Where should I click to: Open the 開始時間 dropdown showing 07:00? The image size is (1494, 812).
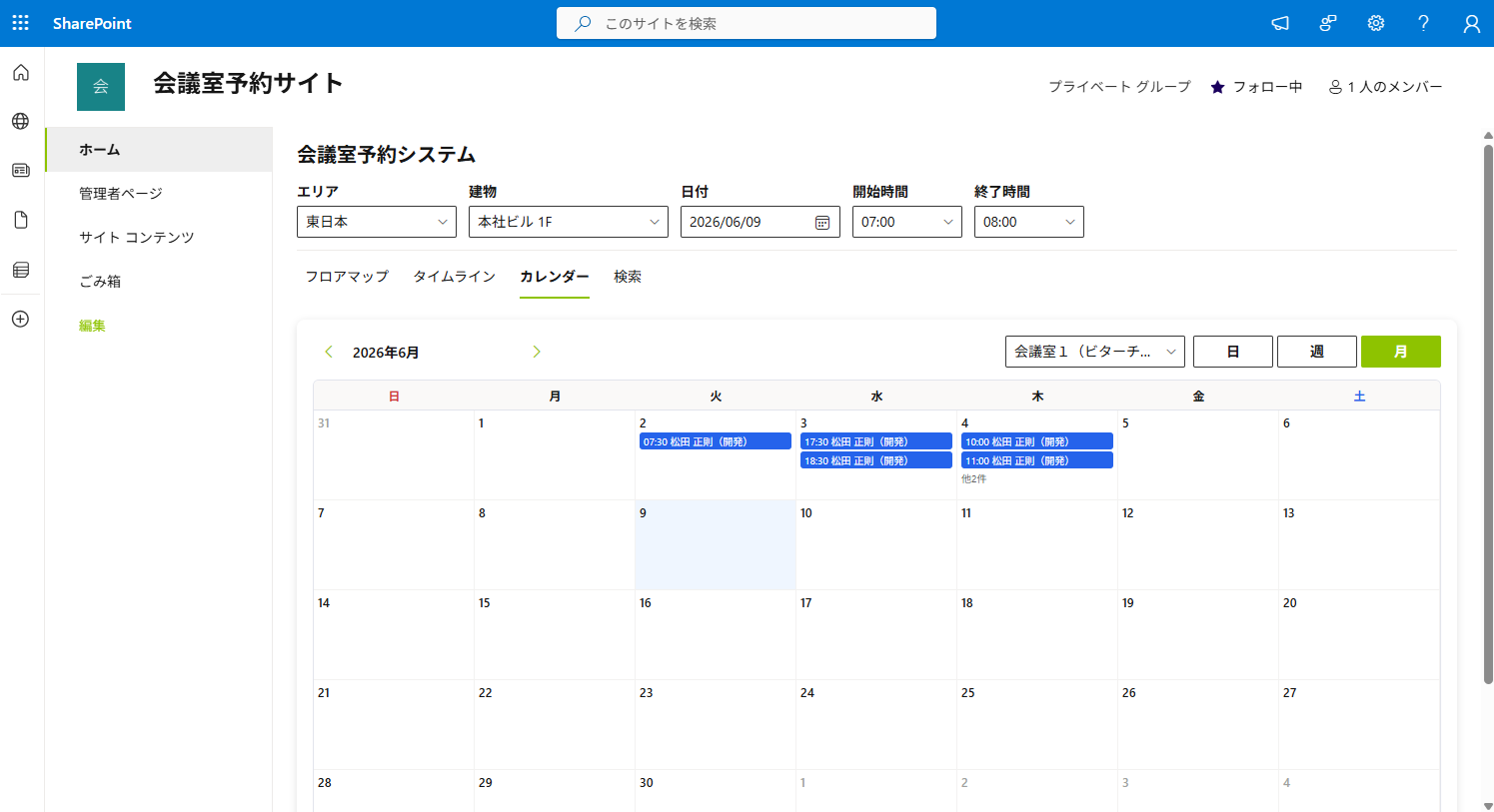pos(907,222)
